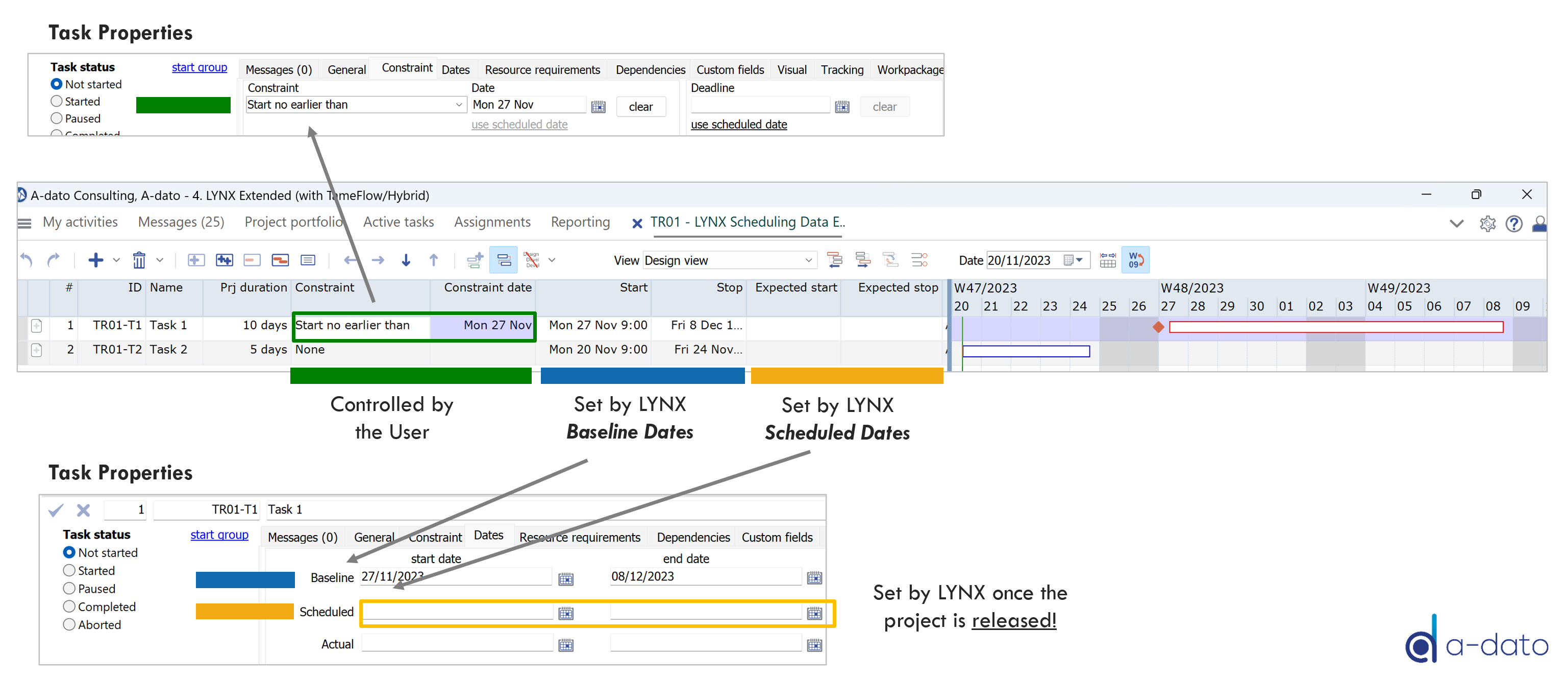Expand Task 2 row details
The height and width of the screenshot is (679, 1568).
click(x=37, y=350)
